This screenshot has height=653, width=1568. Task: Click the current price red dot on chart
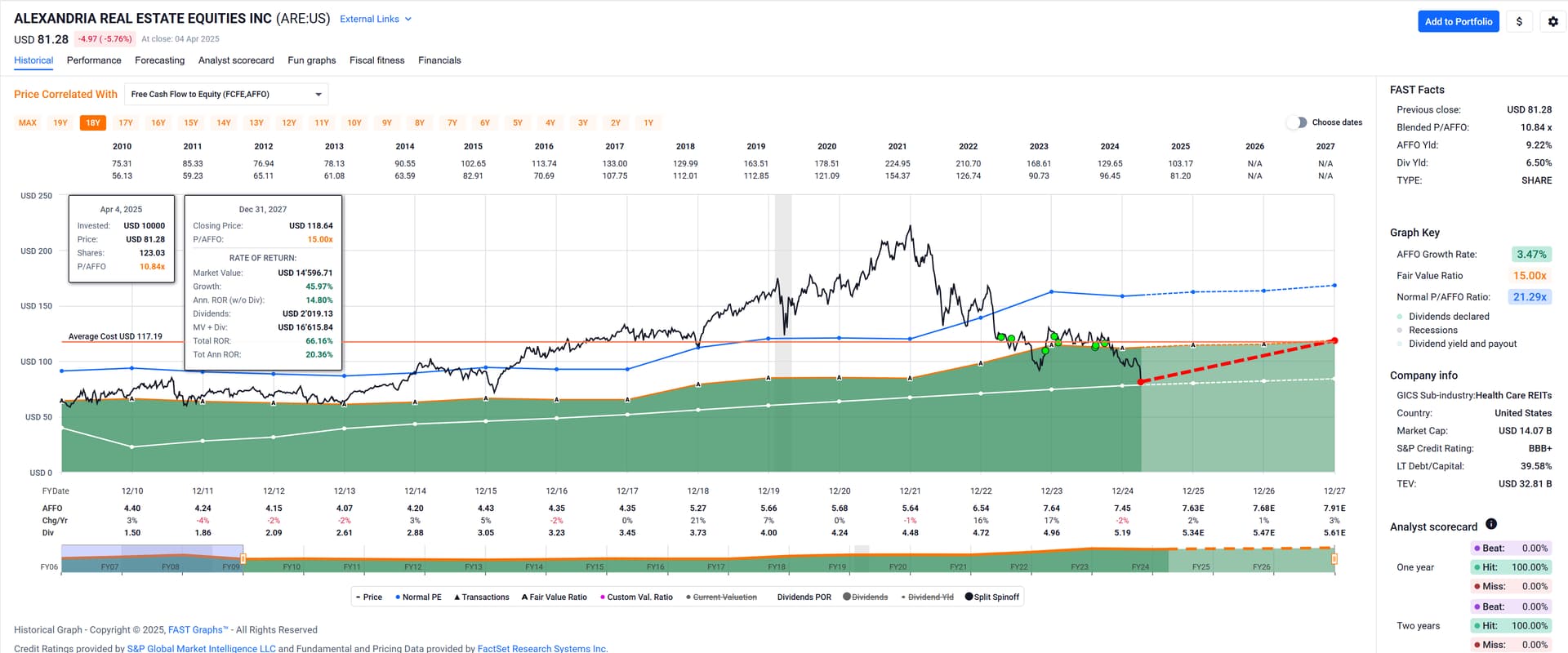[x=1141, y=382]
